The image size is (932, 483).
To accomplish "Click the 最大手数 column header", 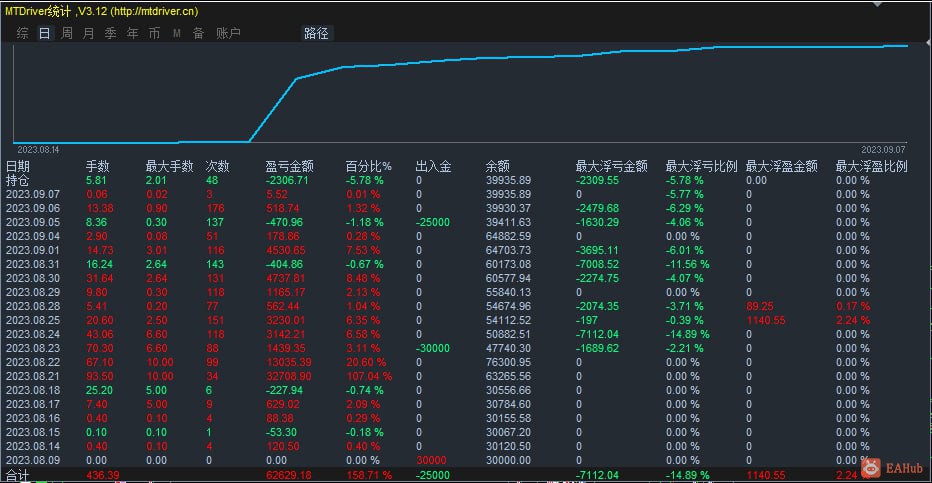I will pyautogui.click(x=169, y=166).
